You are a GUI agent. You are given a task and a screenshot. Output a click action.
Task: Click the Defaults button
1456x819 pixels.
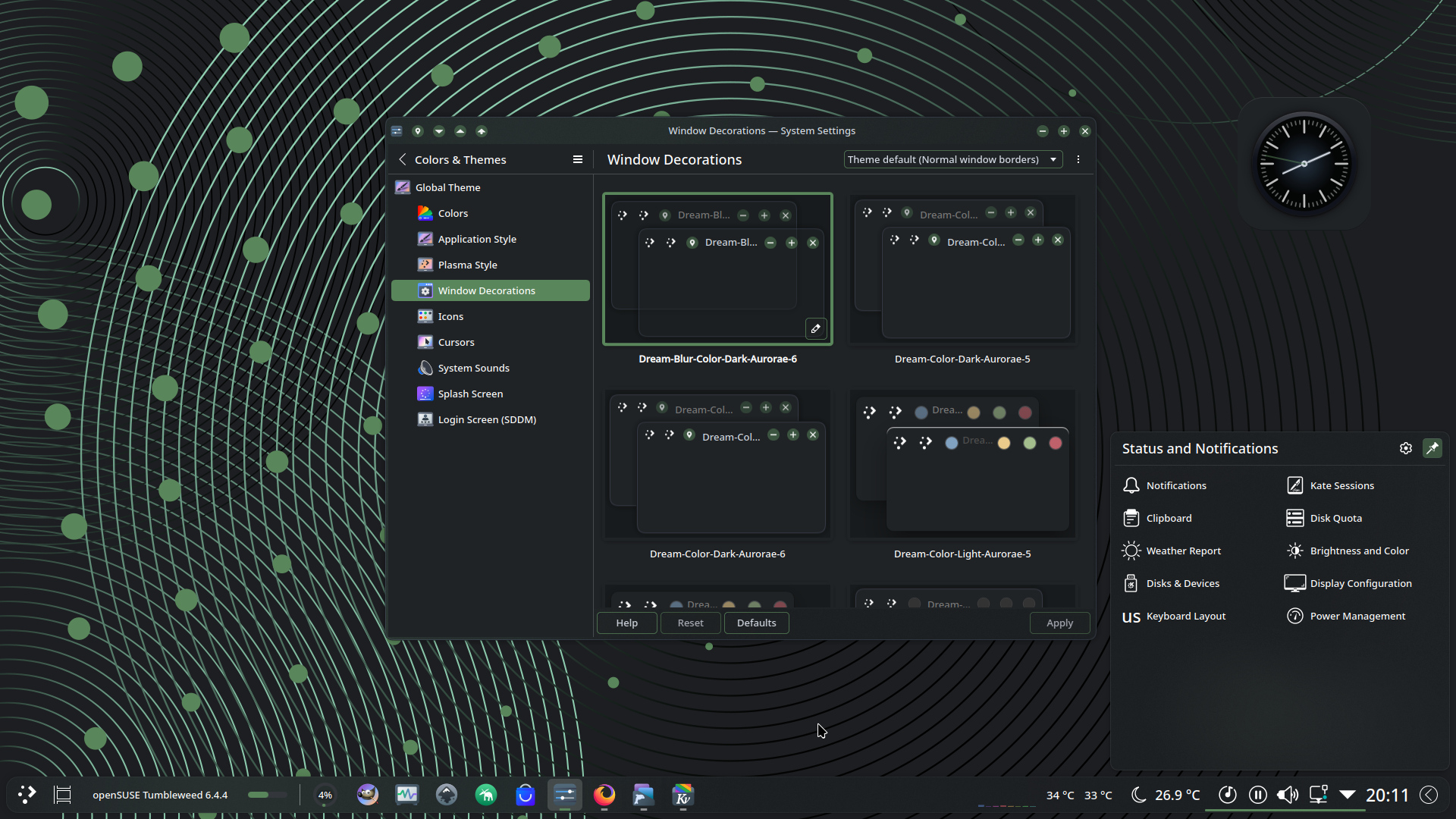[x=757, y=623]
